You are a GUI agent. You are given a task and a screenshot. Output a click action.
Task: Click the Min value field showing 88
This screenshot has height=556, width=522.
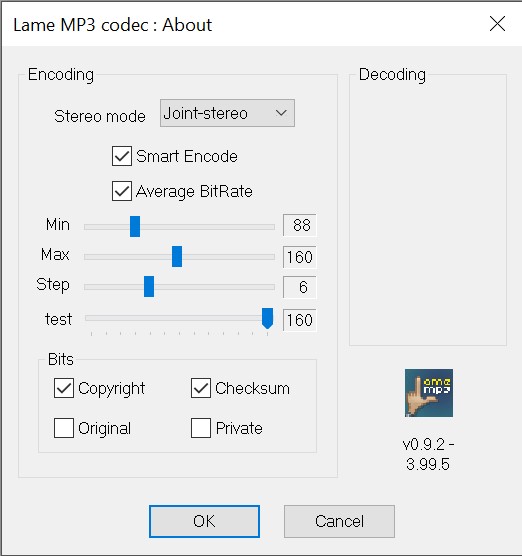[x=300, y=225]
